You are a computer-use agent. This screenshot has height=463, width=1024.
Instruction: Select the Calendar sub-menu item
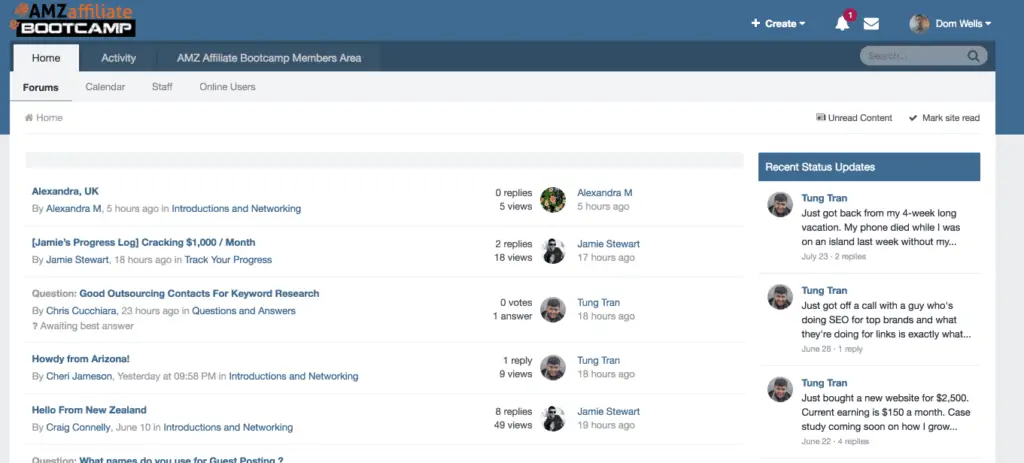point(105,87)
